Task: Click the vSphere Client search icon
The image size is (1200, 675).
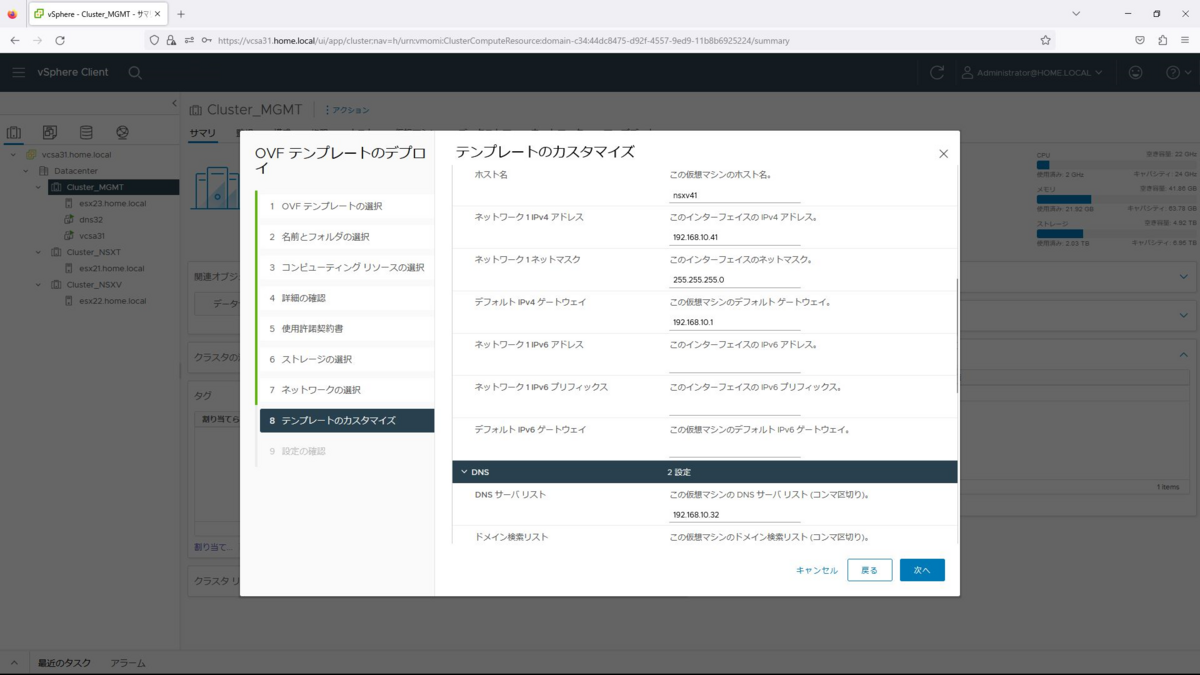Action: (x=135, y=72)
